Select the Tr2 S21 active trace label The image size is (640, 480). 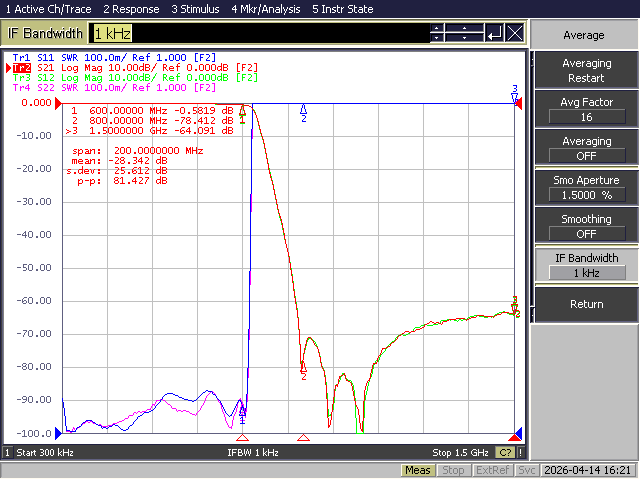pyautogui.click(x=22, y=68)
